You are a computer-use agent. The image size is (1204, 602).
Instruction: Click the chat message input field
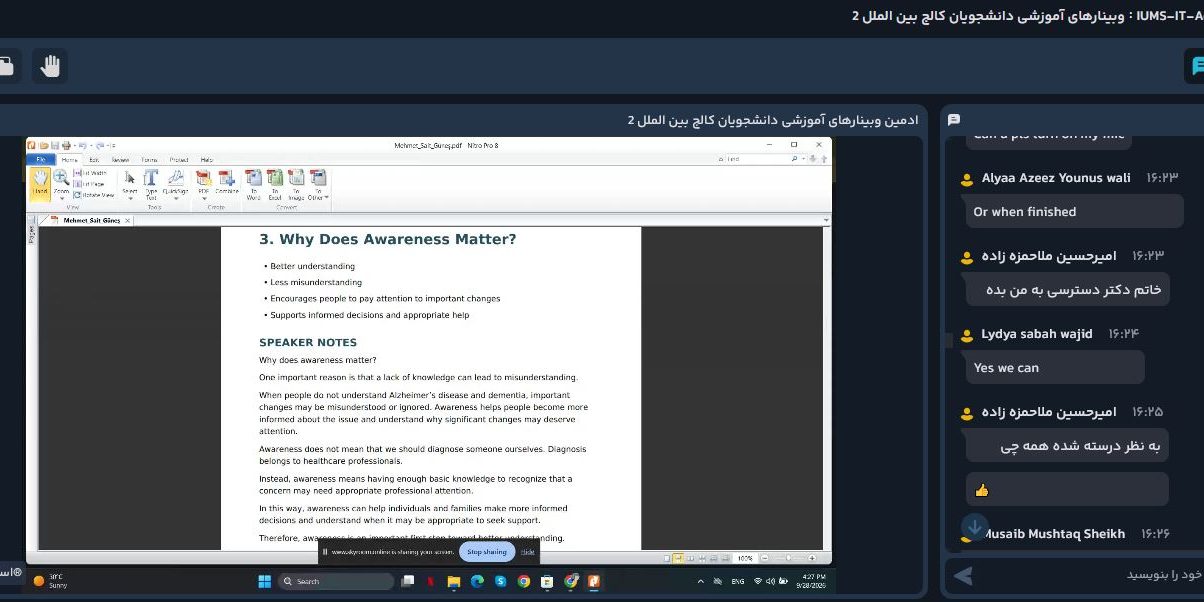point(1090,575)
